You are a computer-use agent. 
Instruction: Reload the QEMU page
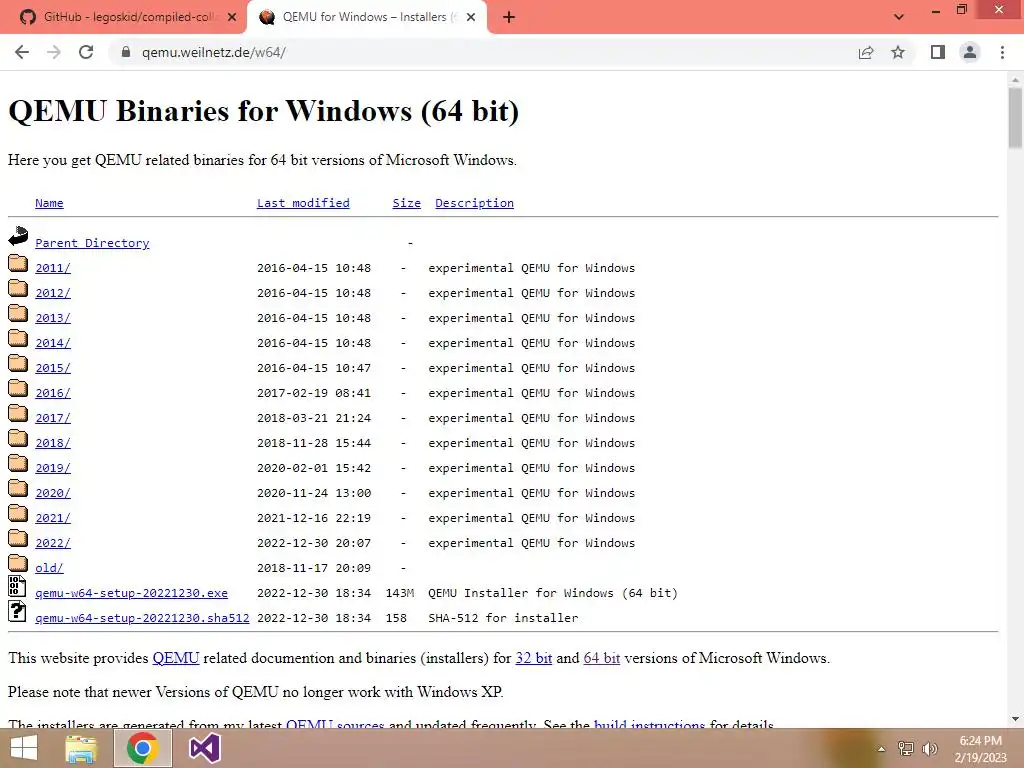[x=86, y=52]
